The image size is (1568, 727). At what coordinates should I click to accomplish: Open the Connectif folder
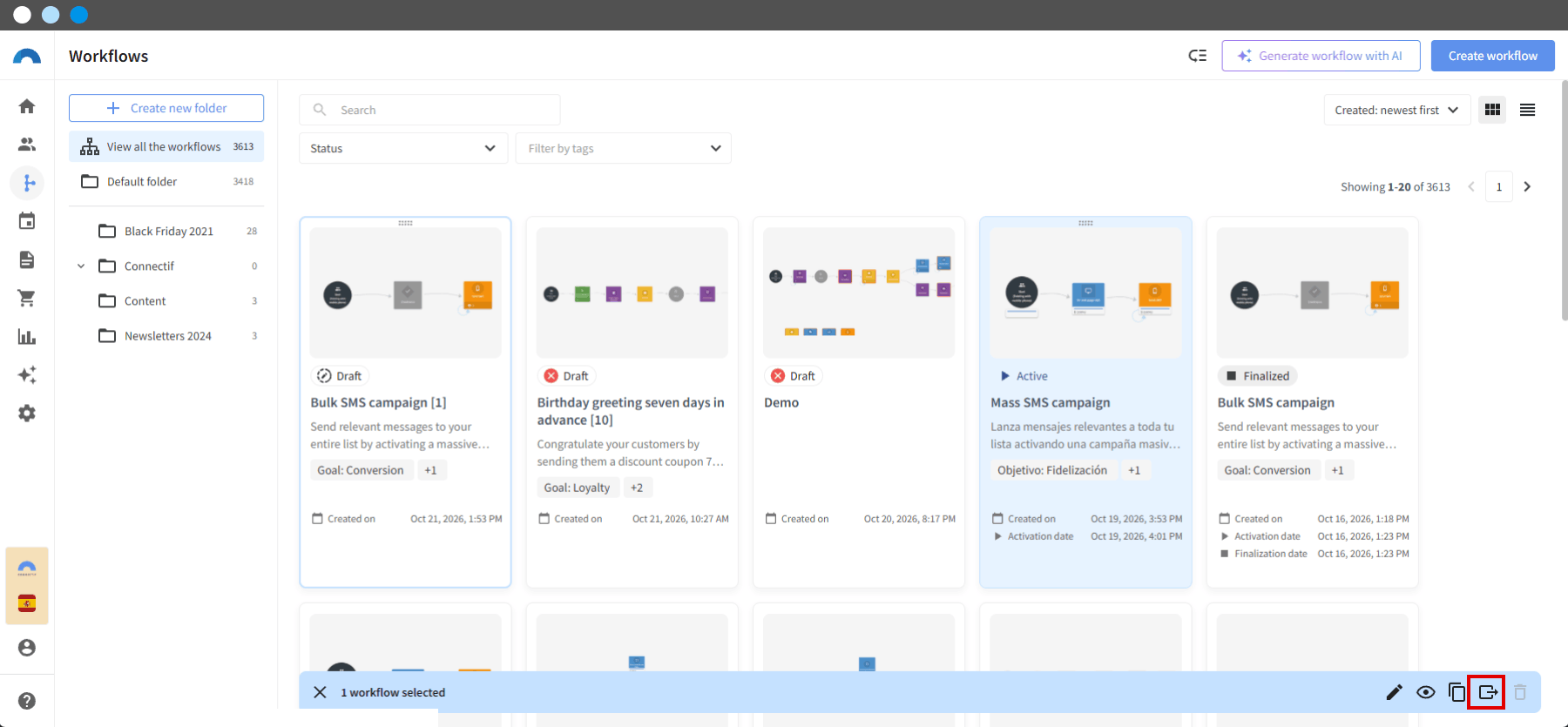(x=178, y=266)
